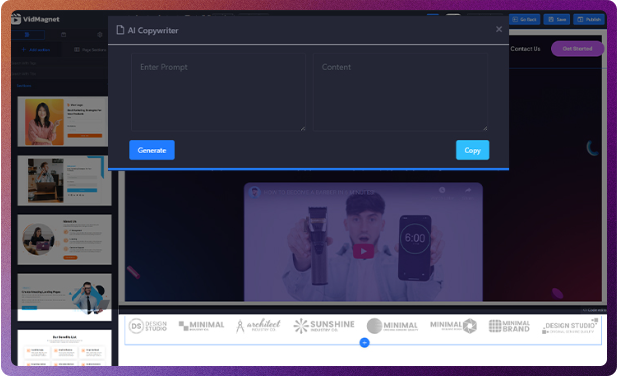The width and height of the screenshot is (619, 377).
Task: Play the barber YouTube video
Action: [363, 251]
